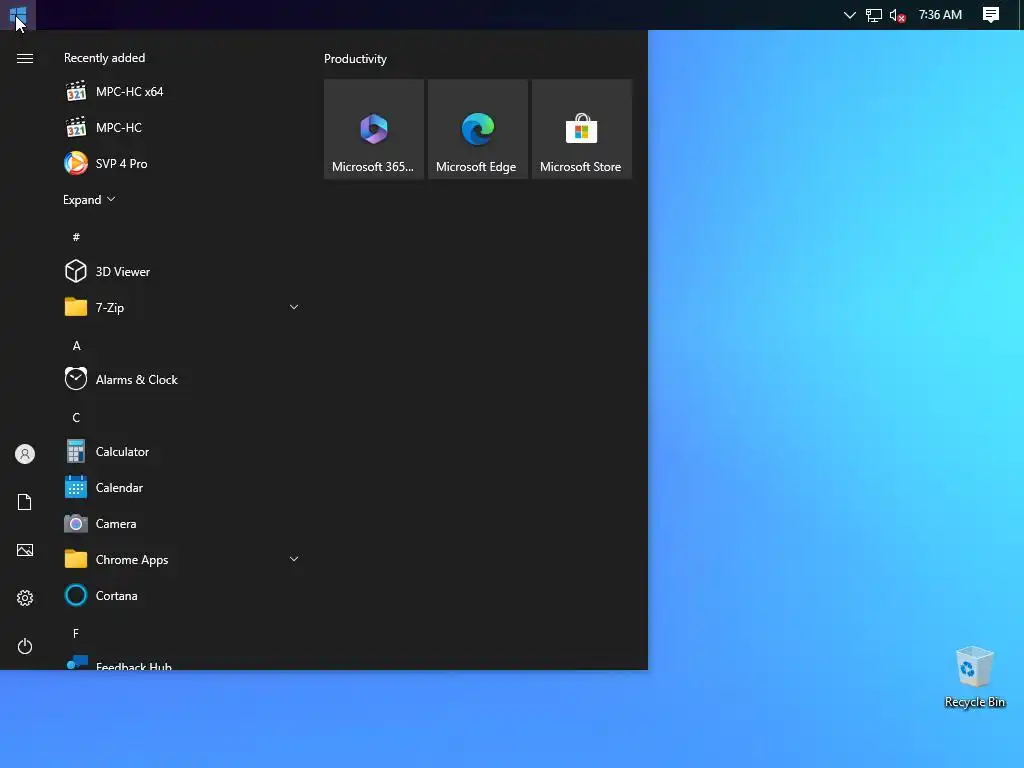The image size is (1024, 768).
Task: Open the Camera app
Action: [182, 524]
